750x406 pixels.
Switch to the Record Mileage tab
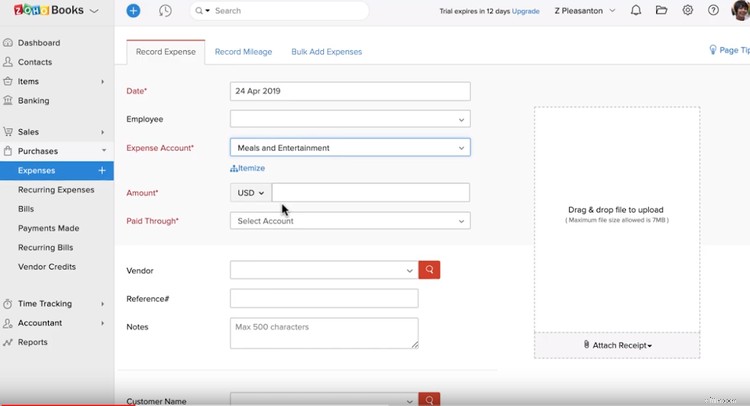click(243, 52)
